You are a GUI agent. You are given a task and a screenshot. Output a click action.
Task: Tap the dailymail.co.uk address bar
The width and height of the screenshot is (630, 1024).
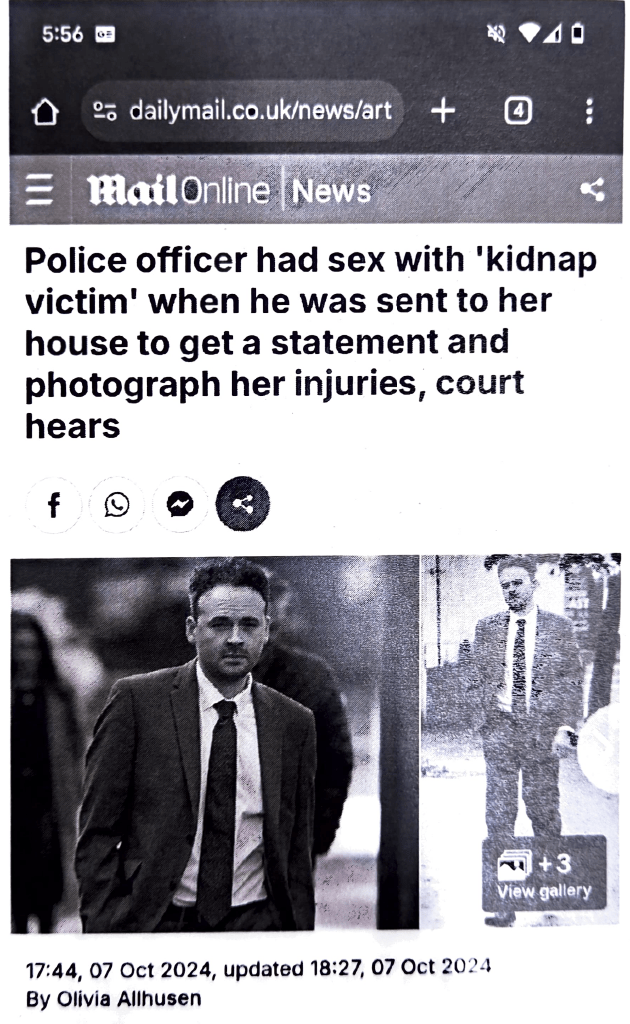(242, 111)
